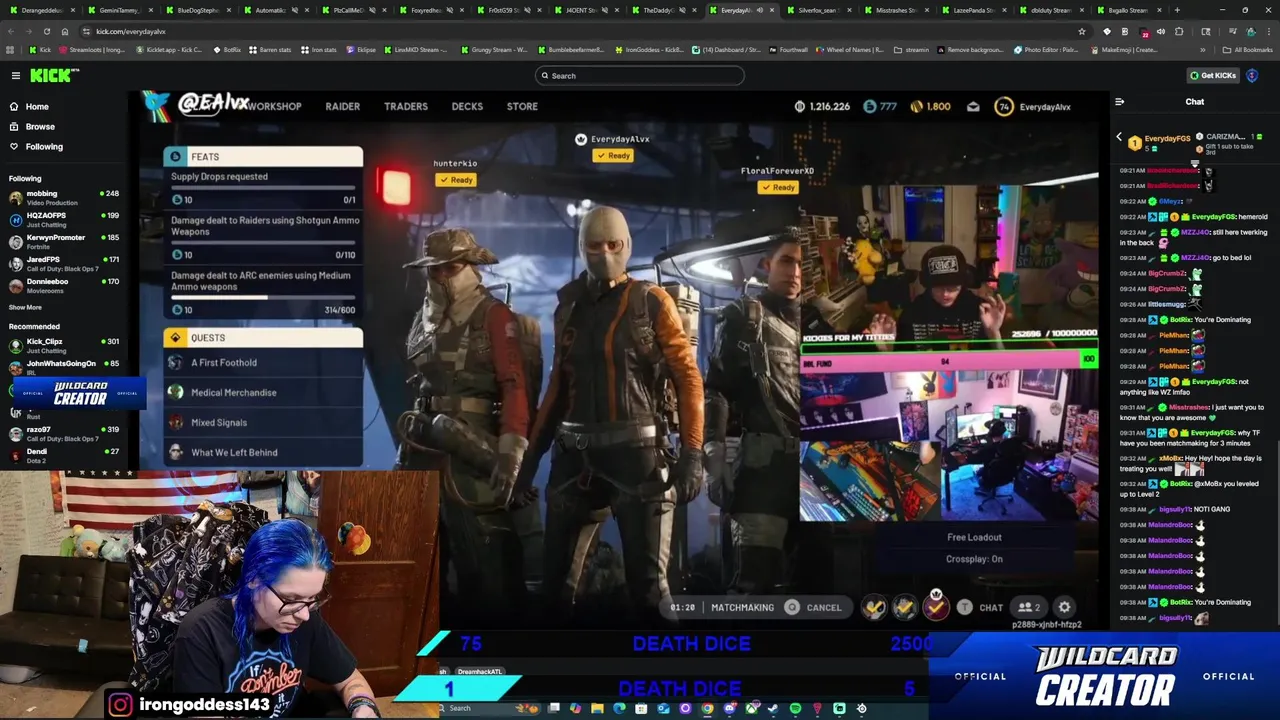
Task: Open the Medical Merchandise quest
Action: pos(263,392)
